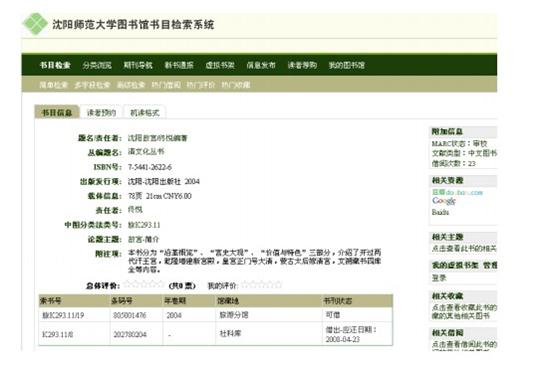Screen dimensions: 560x366
Task: Click the 佟悦 author value
Action: (135, 210)
